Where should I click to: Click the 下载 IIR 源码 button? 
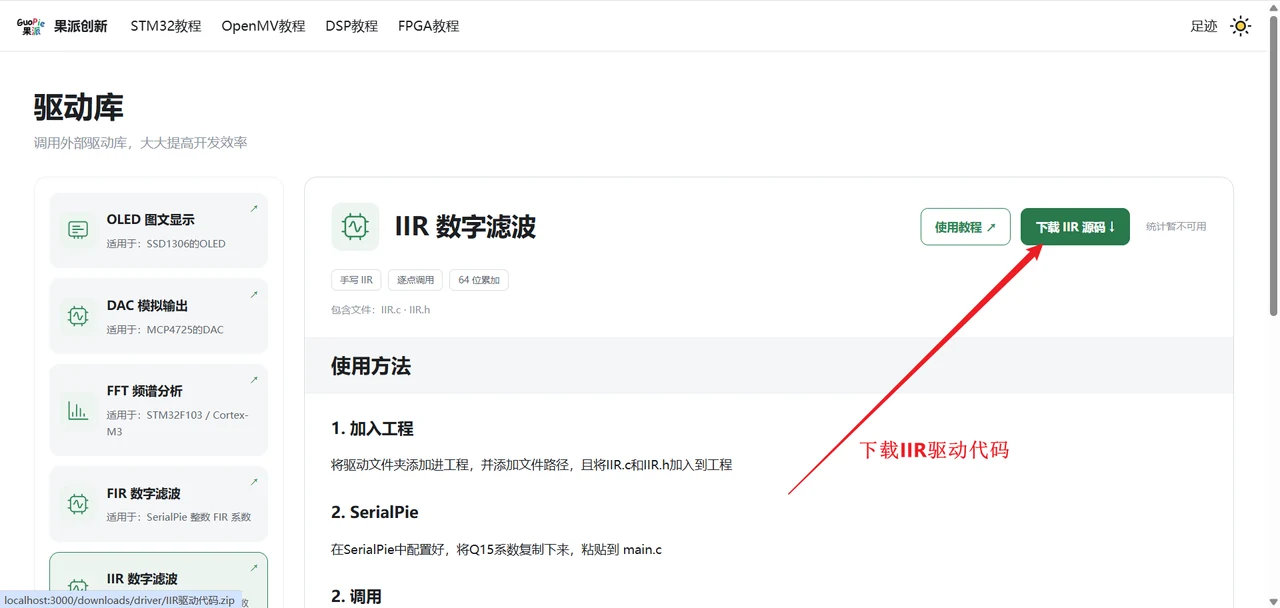tap(1075, 227)
